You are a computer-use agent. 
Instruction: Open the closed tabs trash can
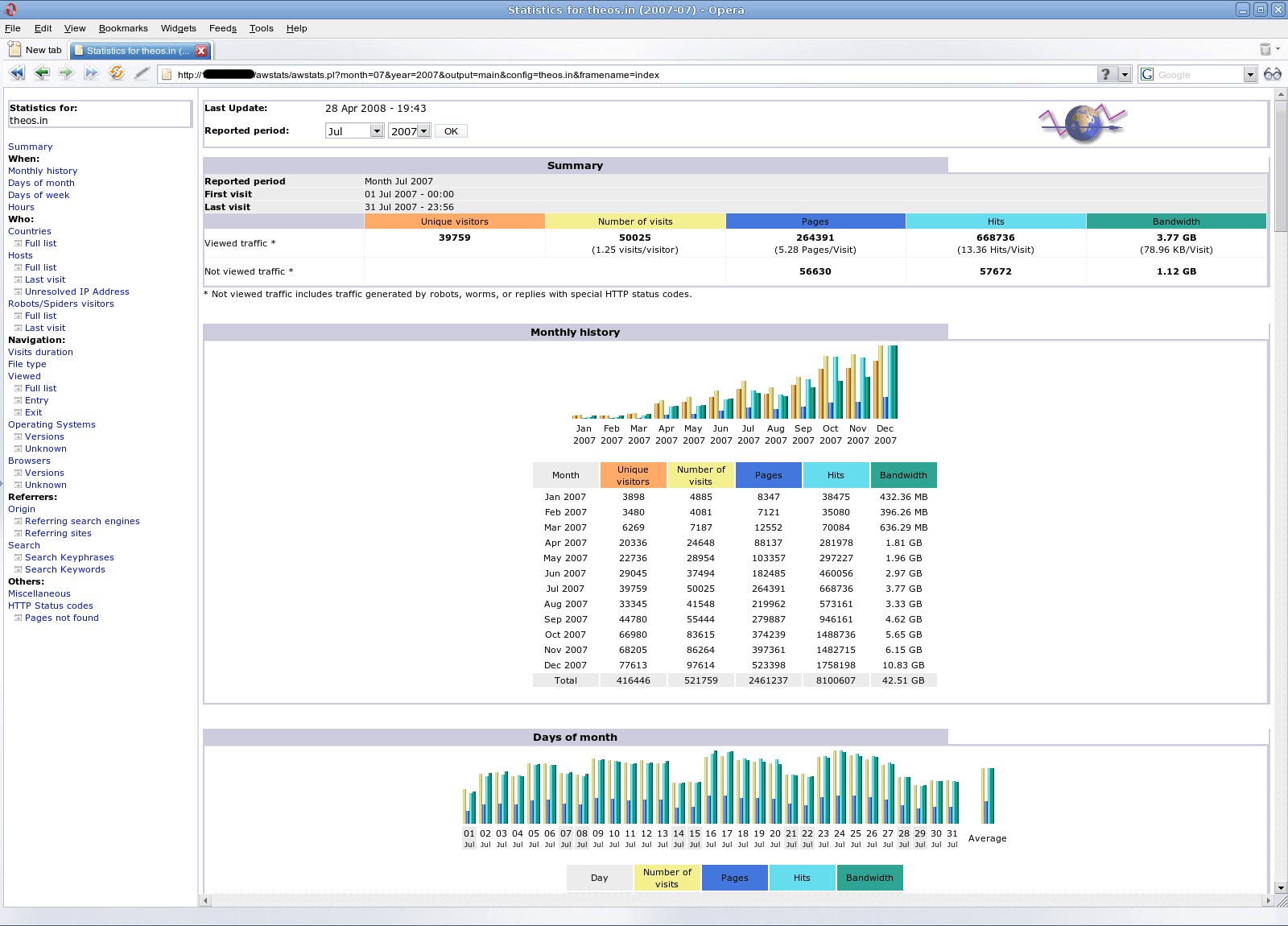[1265, 50]
